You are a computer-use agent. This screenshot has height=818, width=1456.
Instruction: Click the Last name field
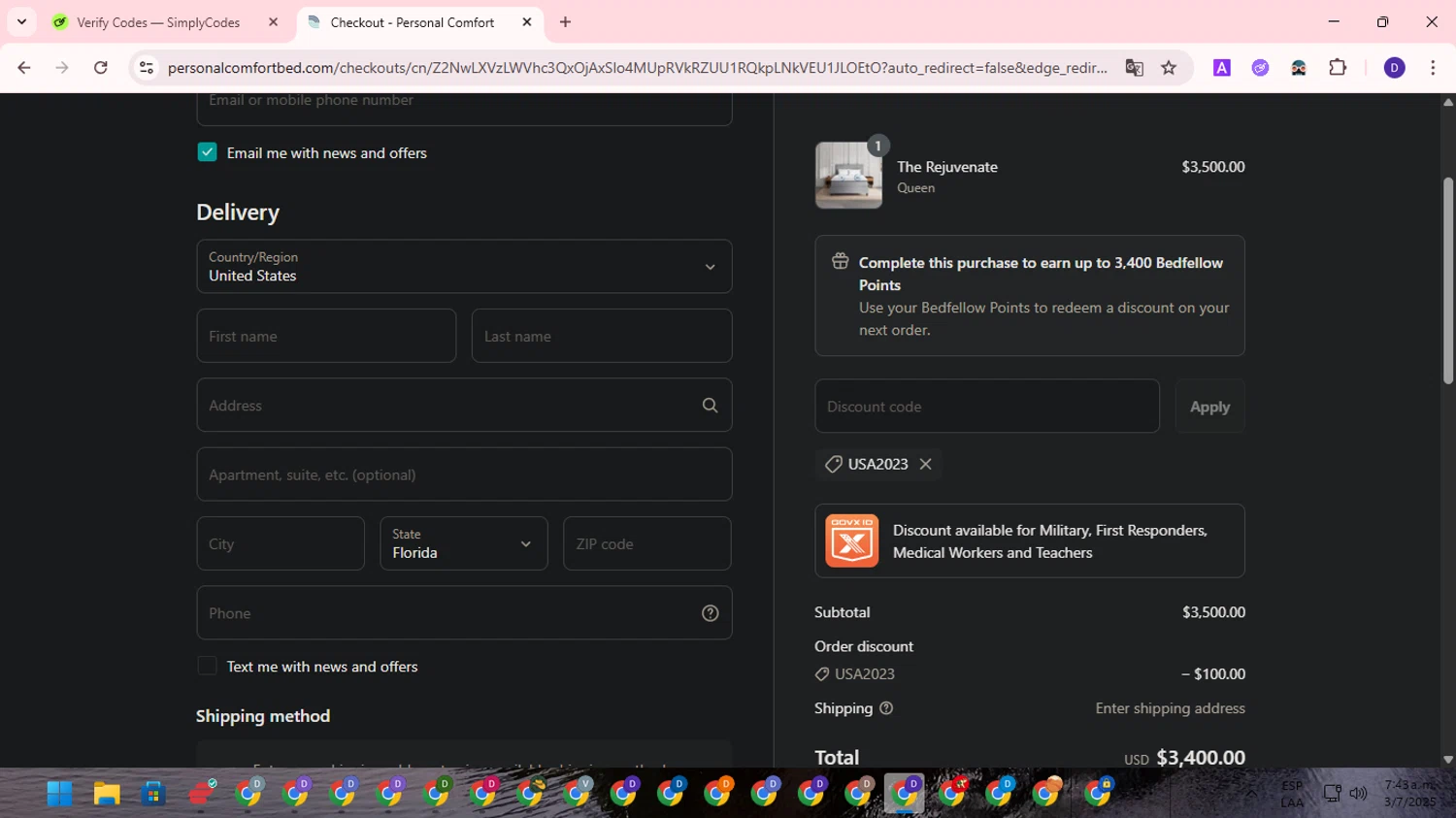602,336
